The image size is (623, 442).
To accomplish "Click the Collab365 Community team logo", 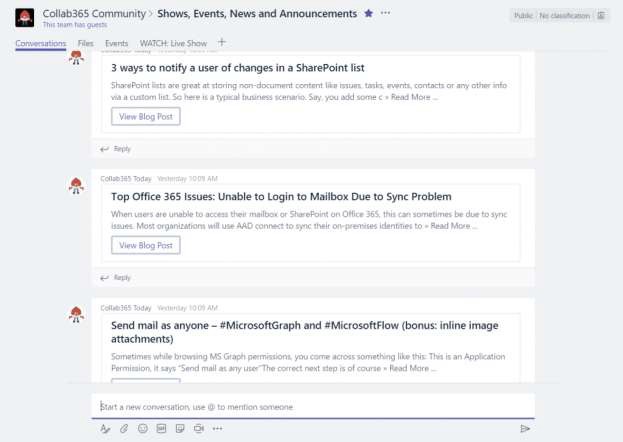I will click(x=25, y=17).
